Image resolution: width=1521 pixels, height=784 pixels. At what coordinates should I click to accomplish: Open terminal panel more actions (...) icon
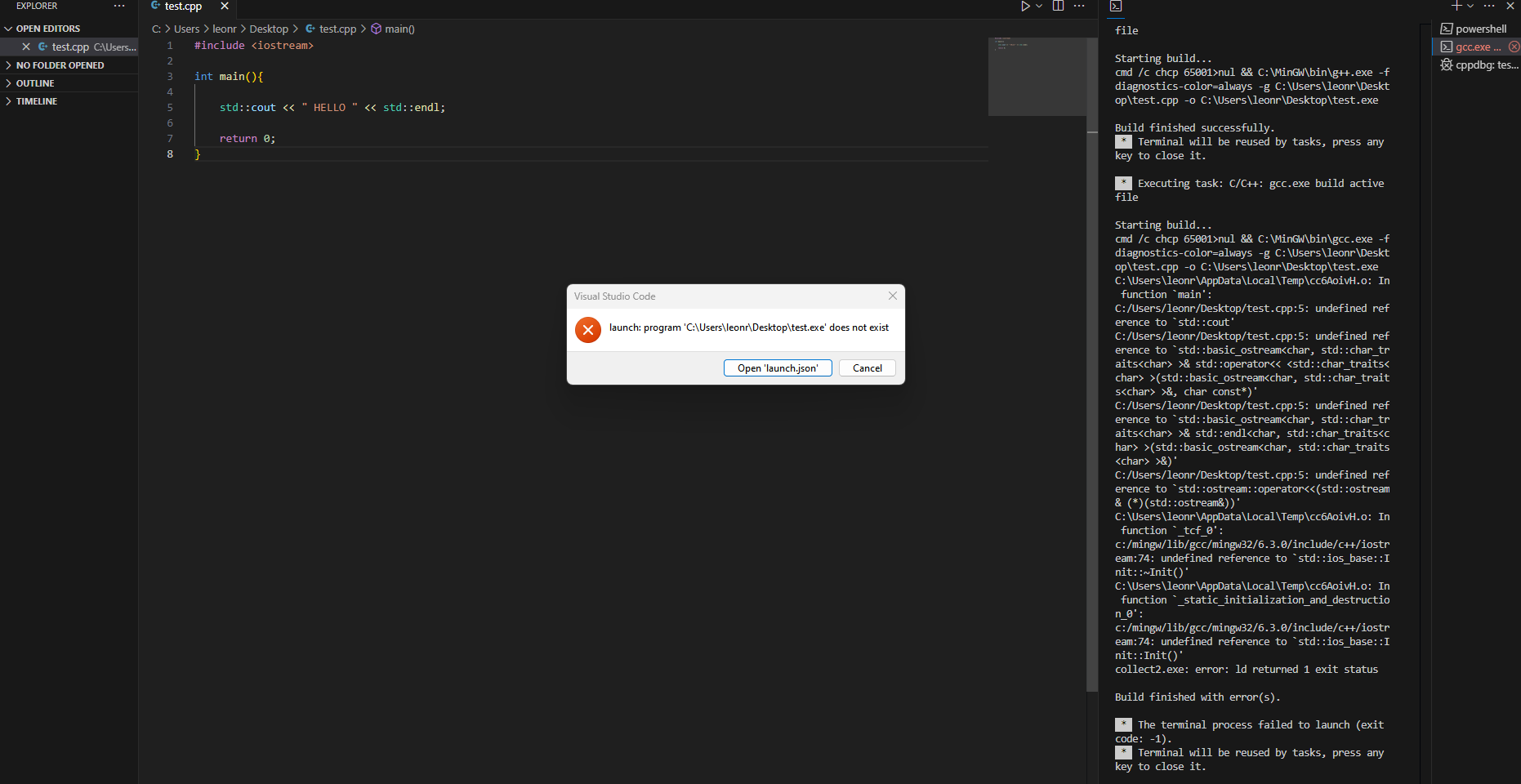pyautogui.click(x=1490, y=7)
